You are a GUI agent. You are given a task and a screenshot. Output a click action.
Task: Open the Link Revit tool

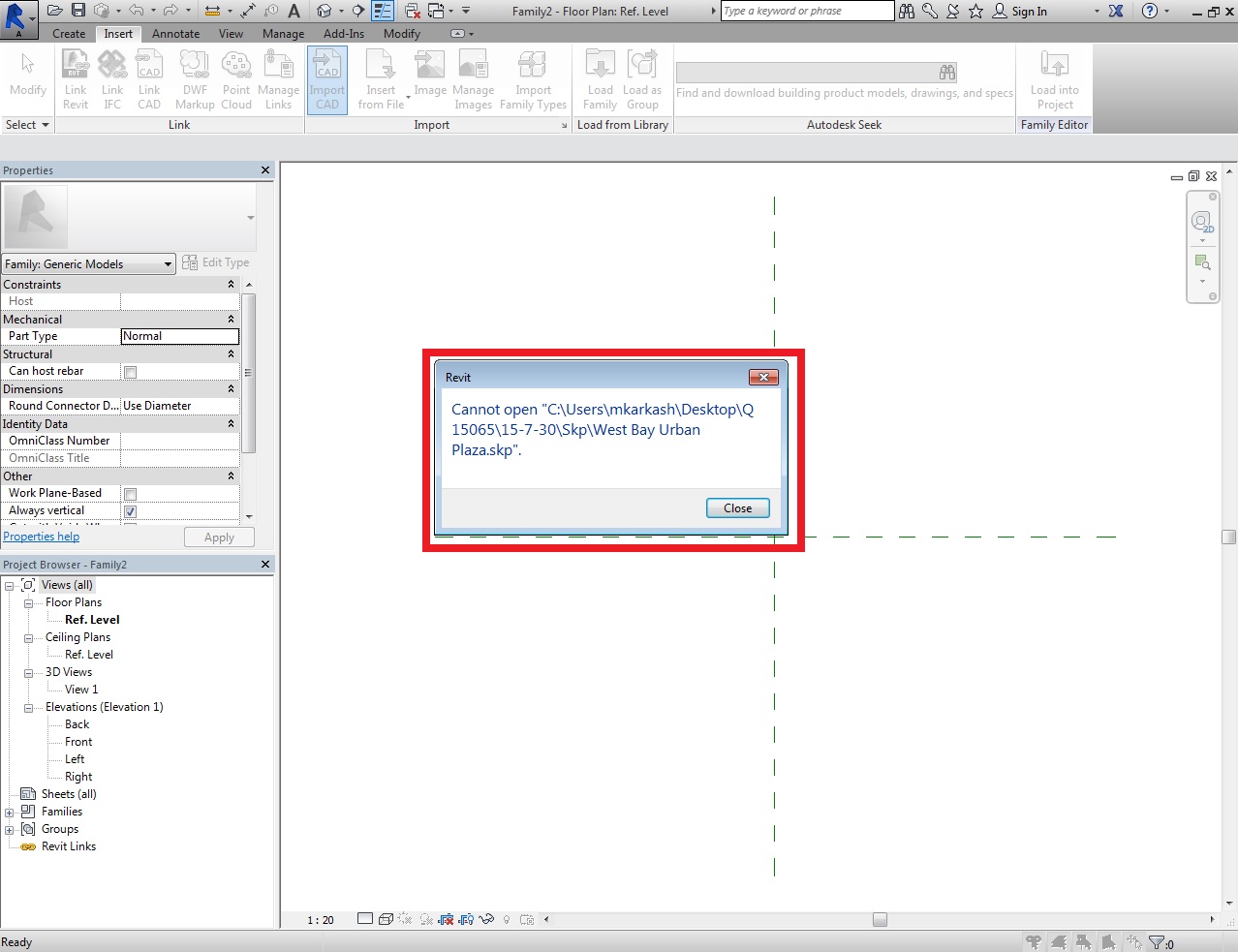[75, 77]
